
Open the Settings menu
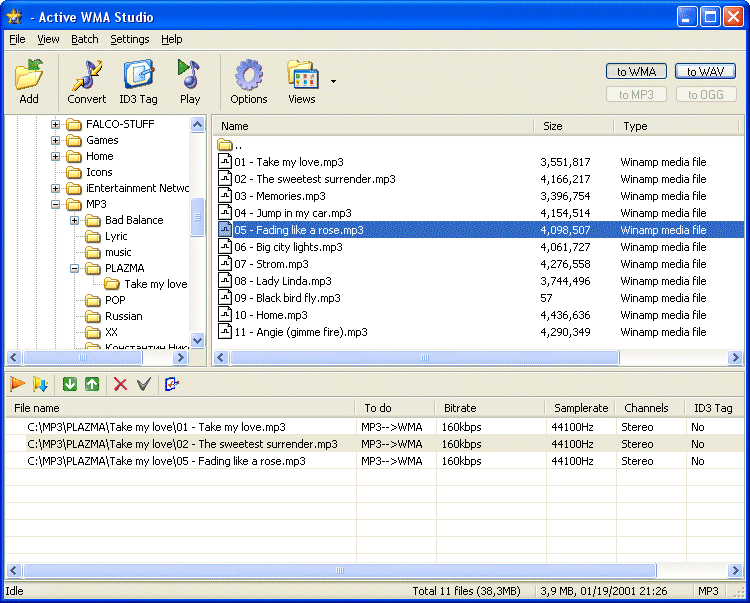(x=130, y=39)
